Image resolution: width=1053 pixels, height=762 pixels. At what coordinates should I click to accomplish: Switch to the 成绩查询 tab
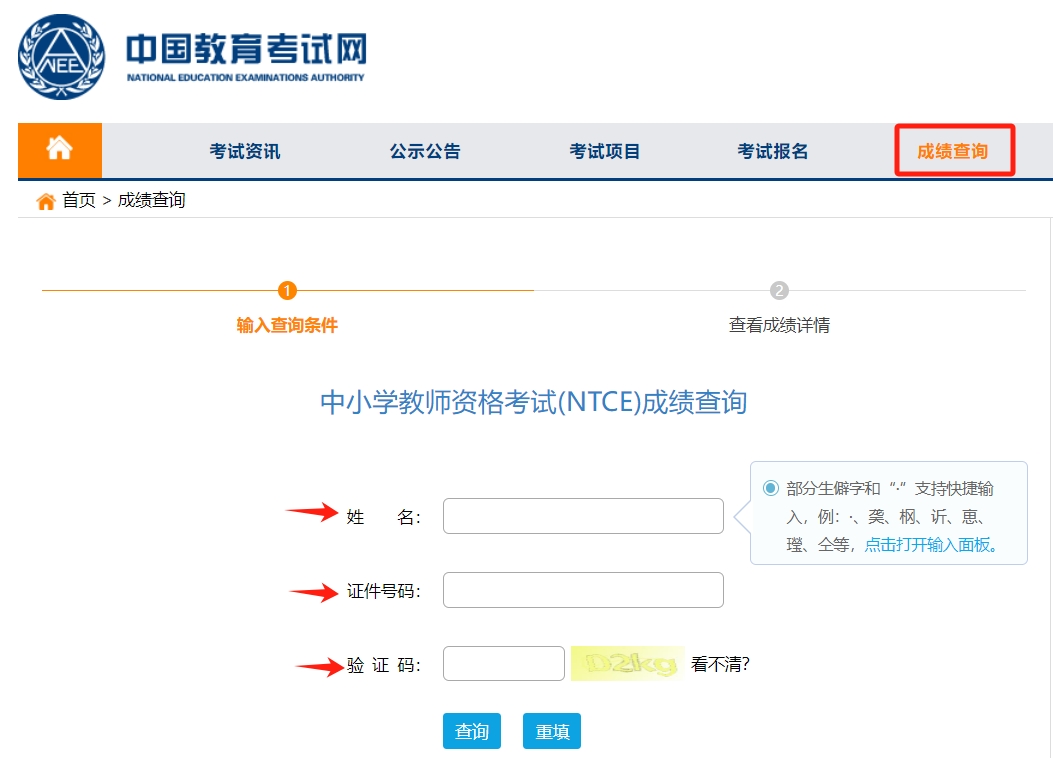953,150
